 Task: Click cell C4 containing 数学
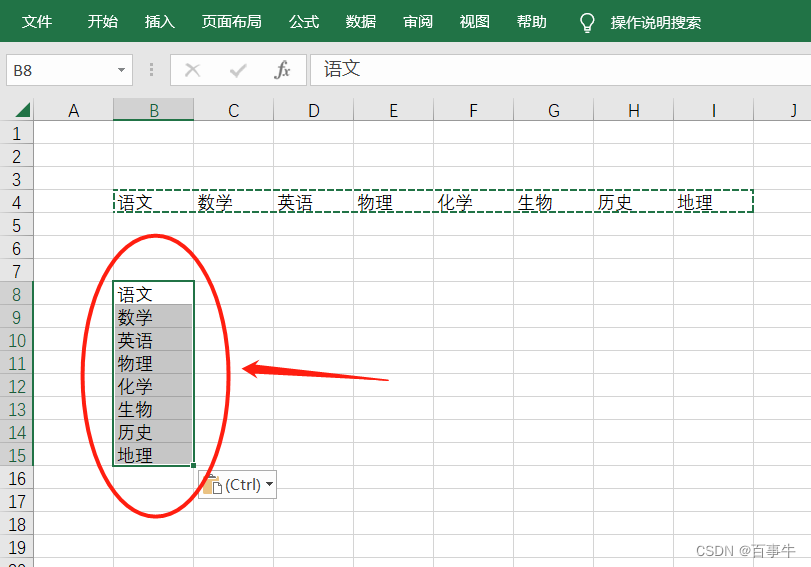[234, 202]
